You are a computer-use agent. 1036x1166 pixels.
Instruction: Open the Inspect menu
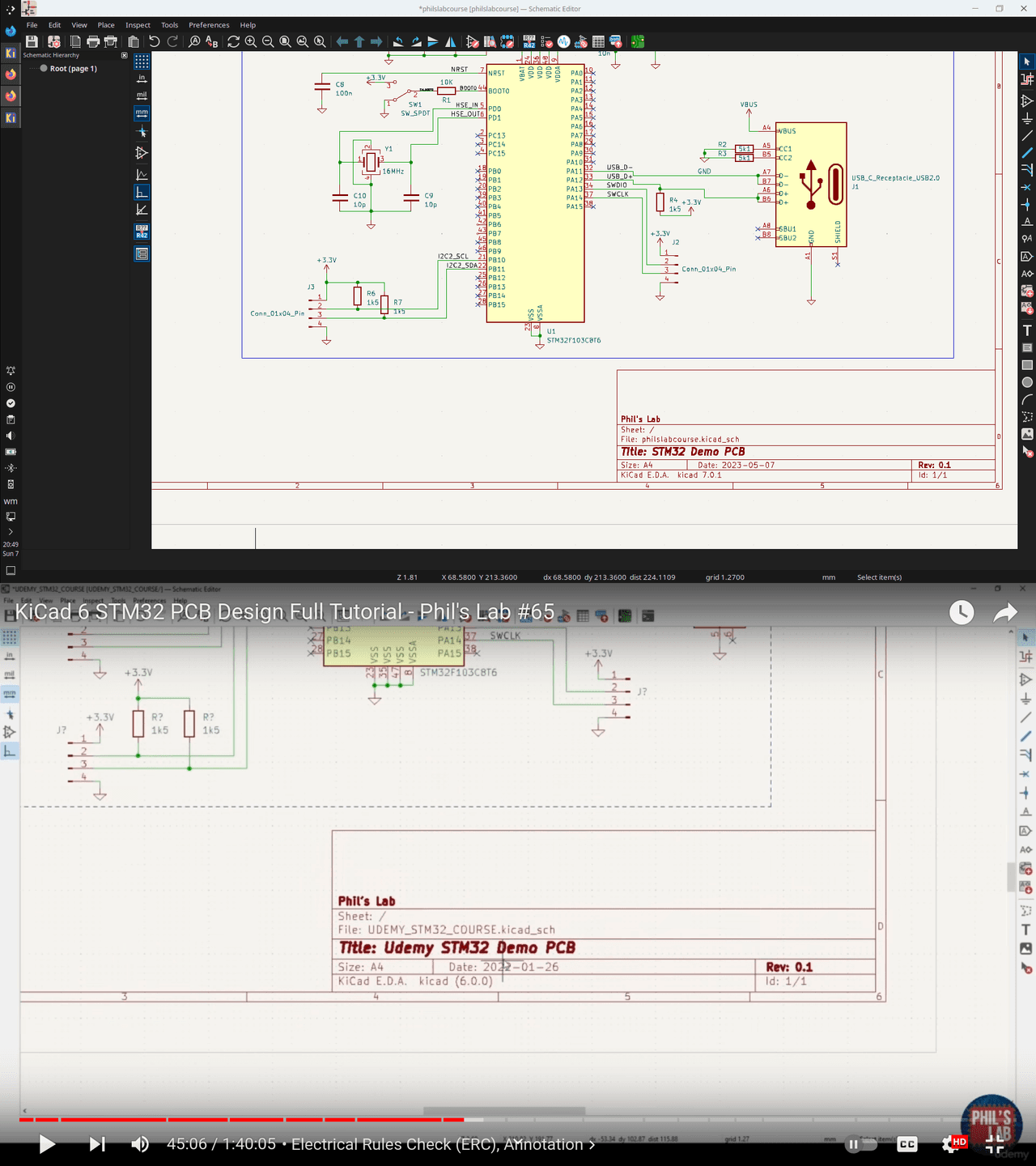[138, 25]
